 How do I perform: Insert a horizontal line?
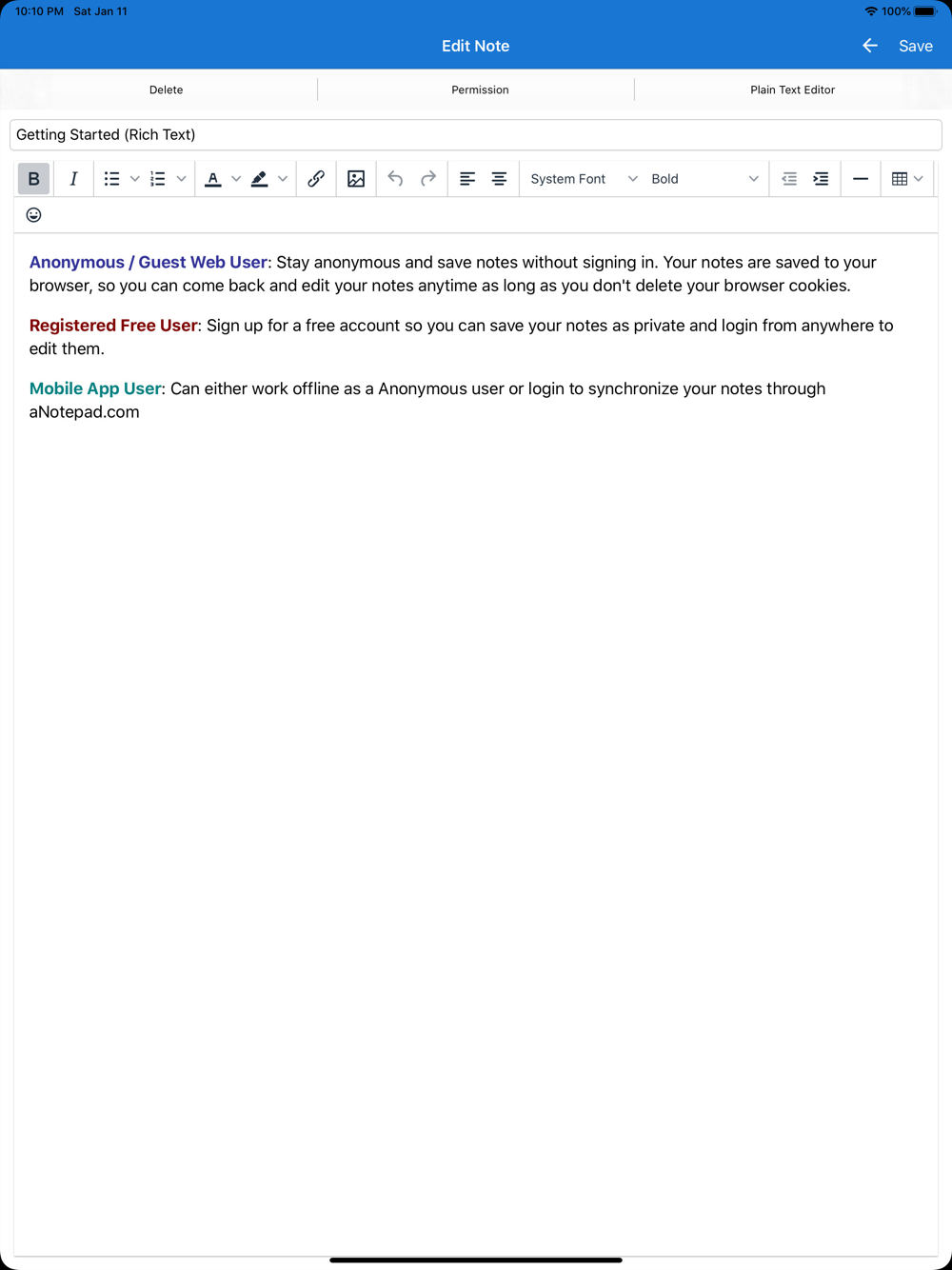point(861,179)
